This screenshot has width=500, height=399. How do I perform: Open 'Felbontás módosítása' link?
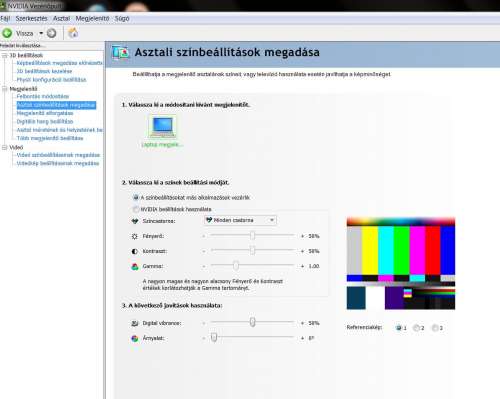click(43, 96)
